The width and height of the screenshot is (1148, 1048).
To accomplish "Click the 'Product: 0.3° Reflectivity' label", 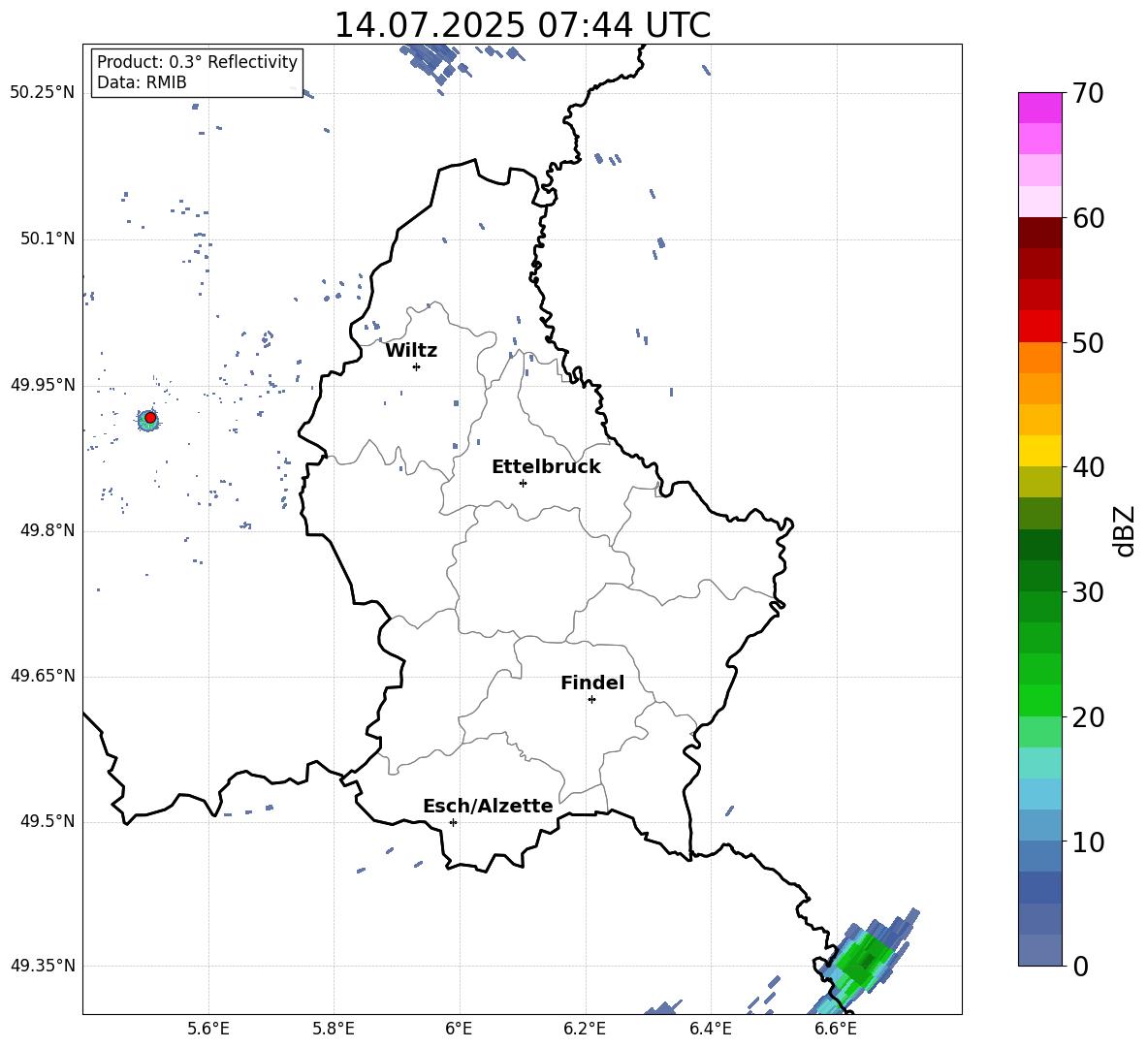I will point(197,62).
